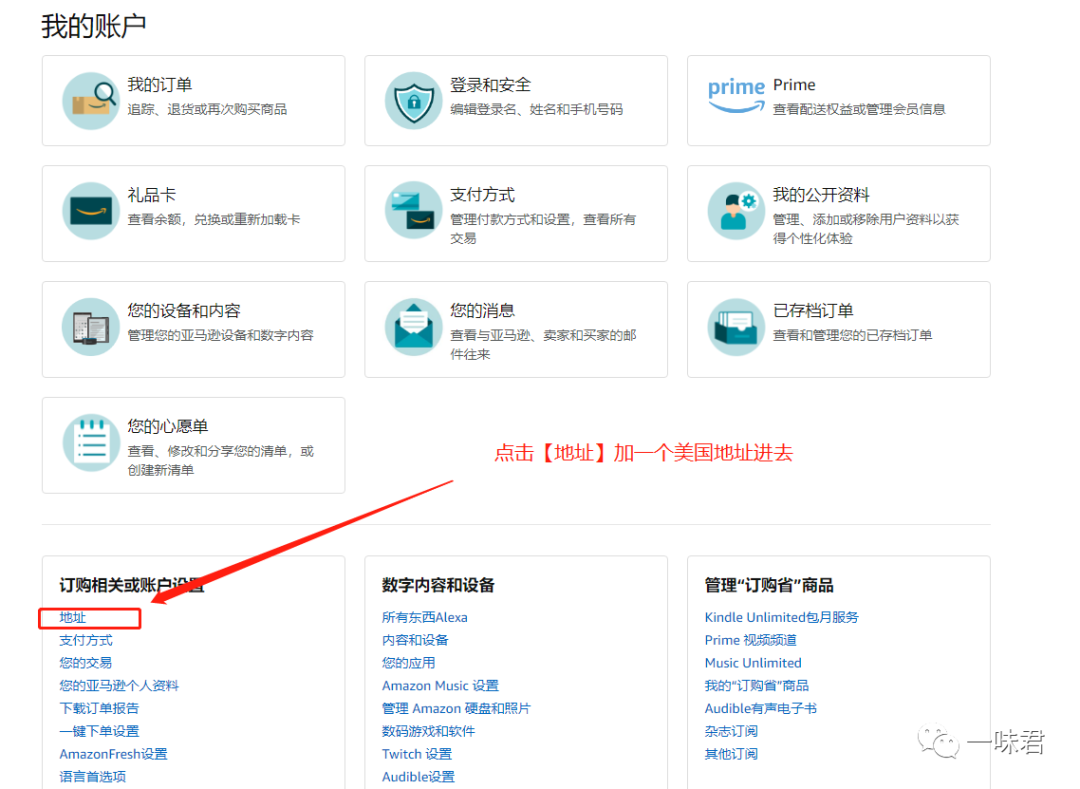
Task: Open 语言首选项 link
Action: pyautogui.click(x=93, y=777)
